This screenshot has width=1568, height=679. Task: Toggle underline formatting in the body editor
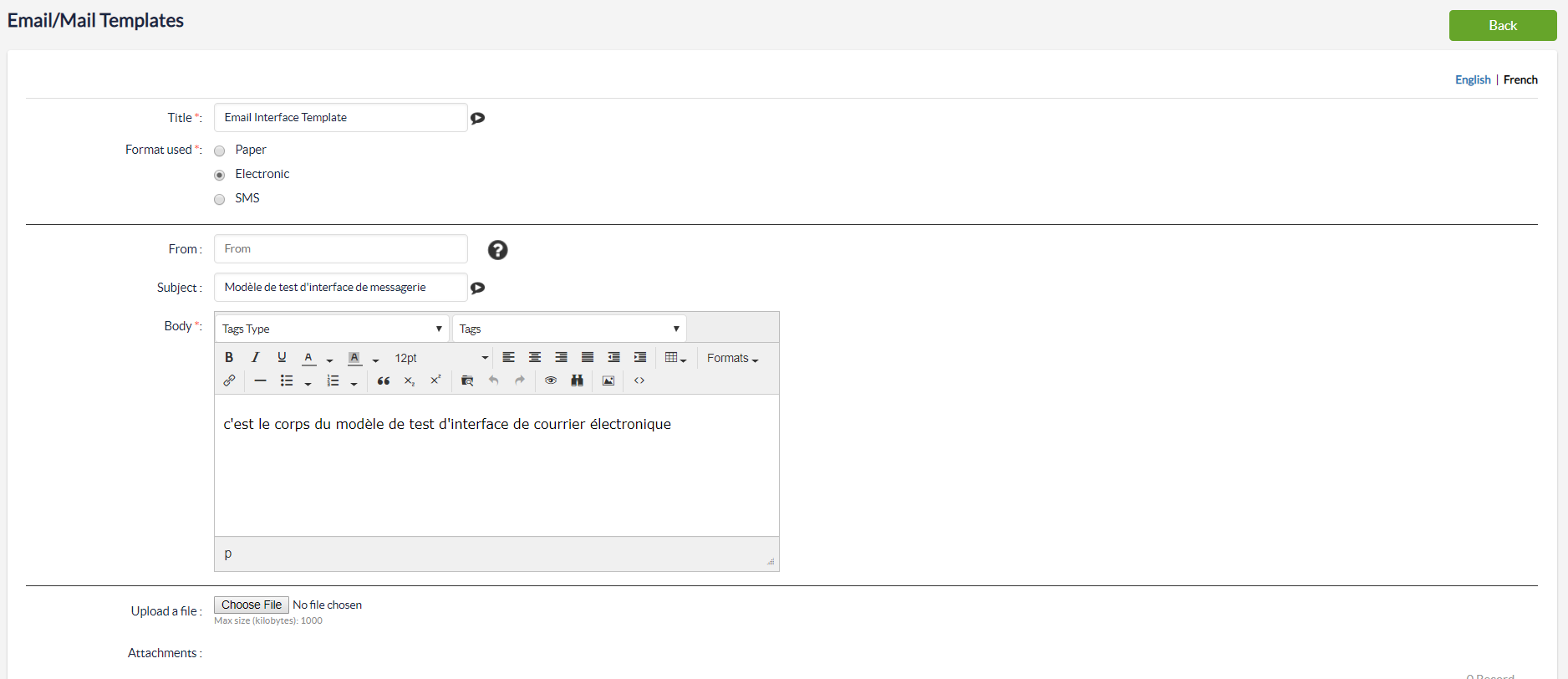(283, 358)
